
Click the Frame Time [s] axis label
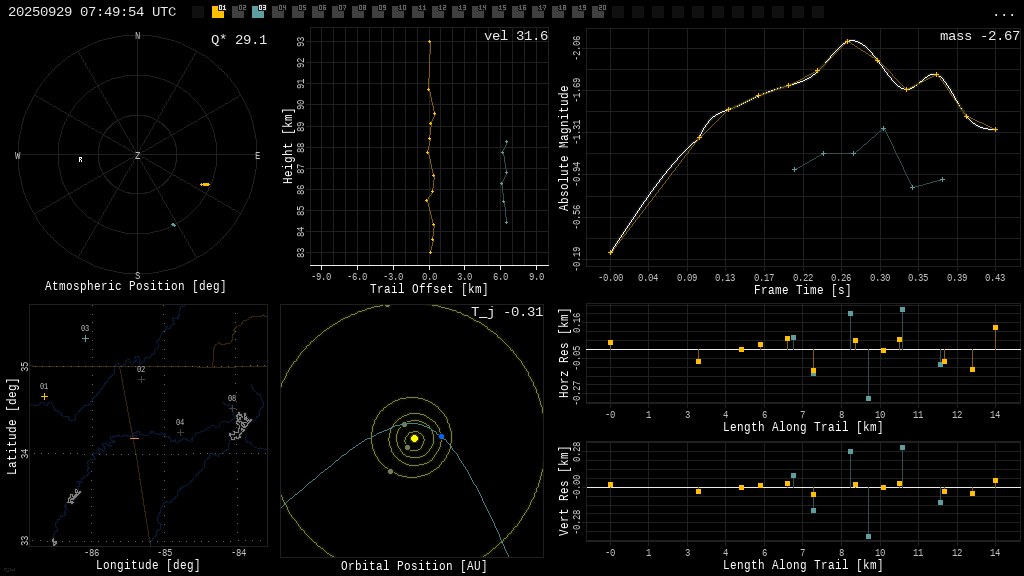point(802,290)
